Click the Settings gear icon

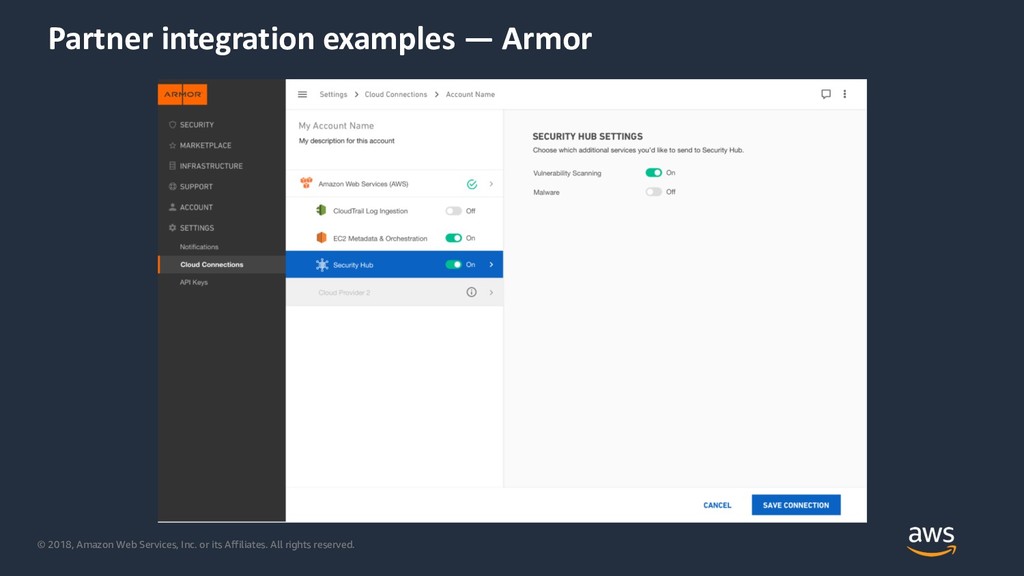(172, 228)
